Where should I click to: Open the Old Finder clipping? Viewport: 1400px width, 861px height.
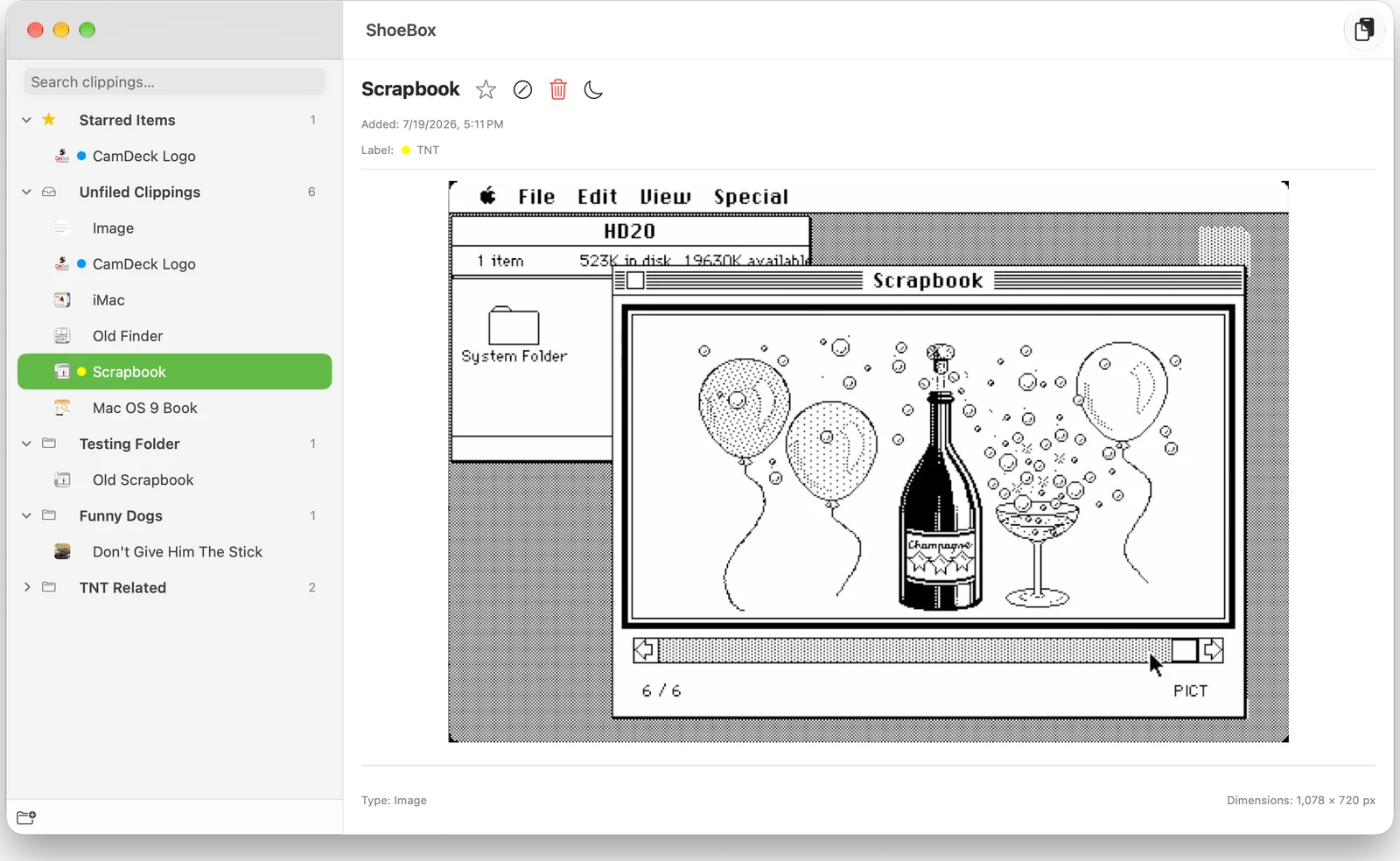tap(174, 335)
